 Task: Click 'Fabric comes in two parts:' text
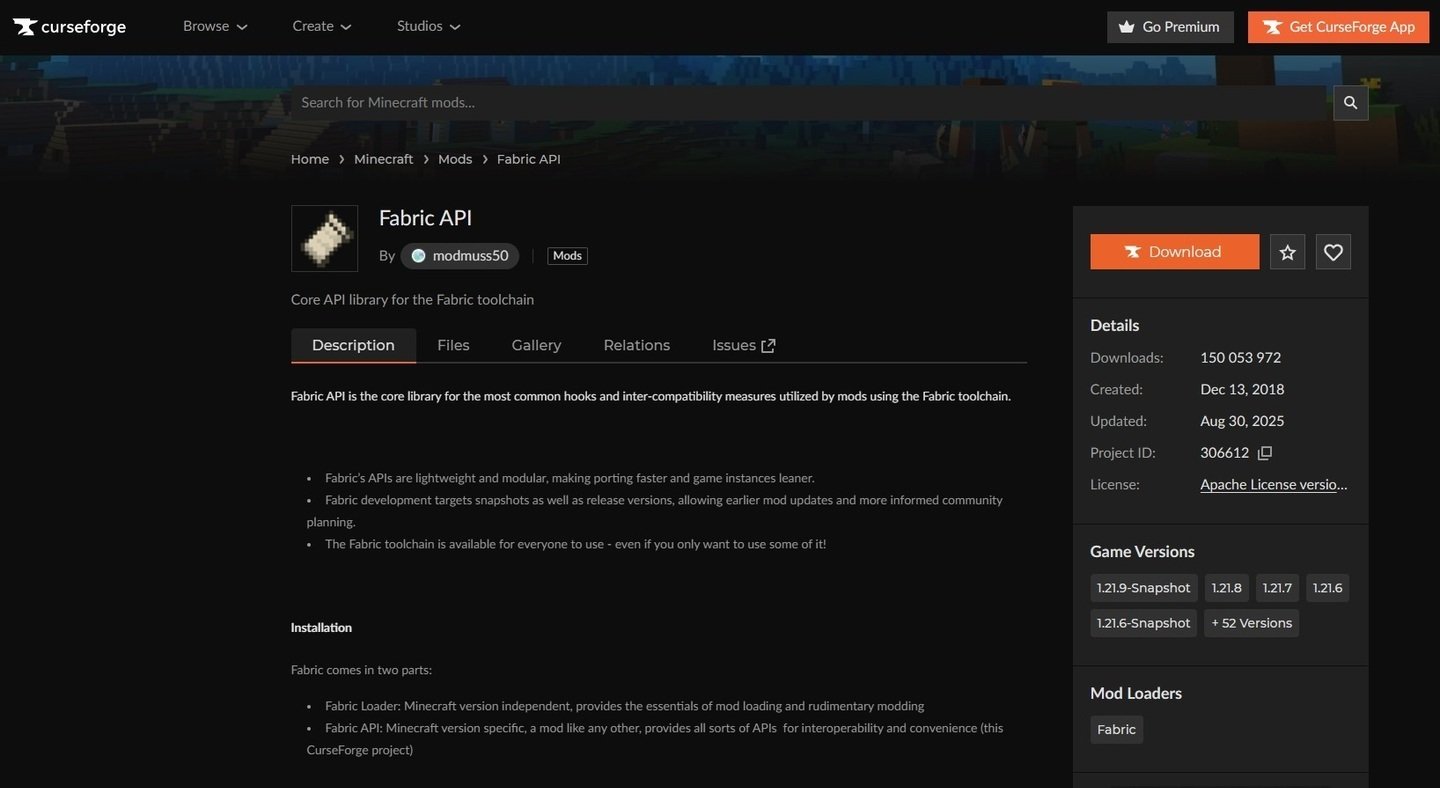(361, 670)
